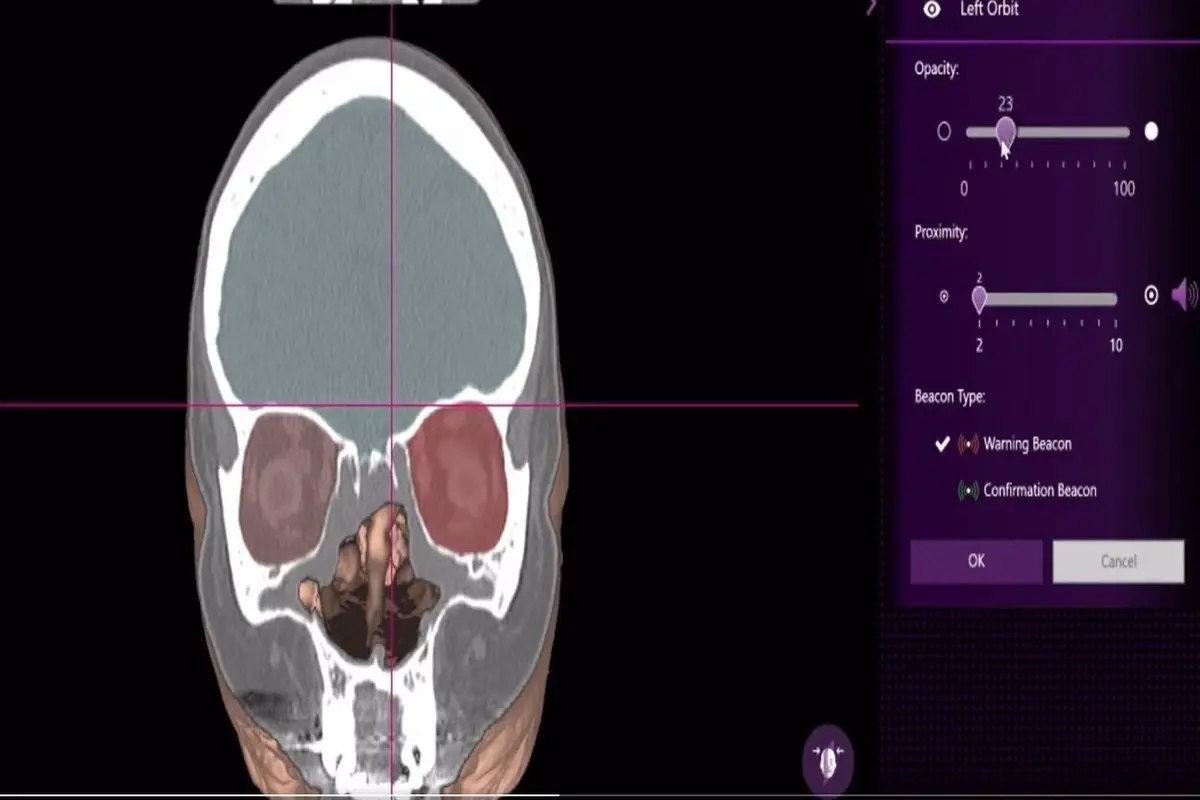Click the Opacity slider handle at 23
The image size is (1200, 800).
point(1005,130)
